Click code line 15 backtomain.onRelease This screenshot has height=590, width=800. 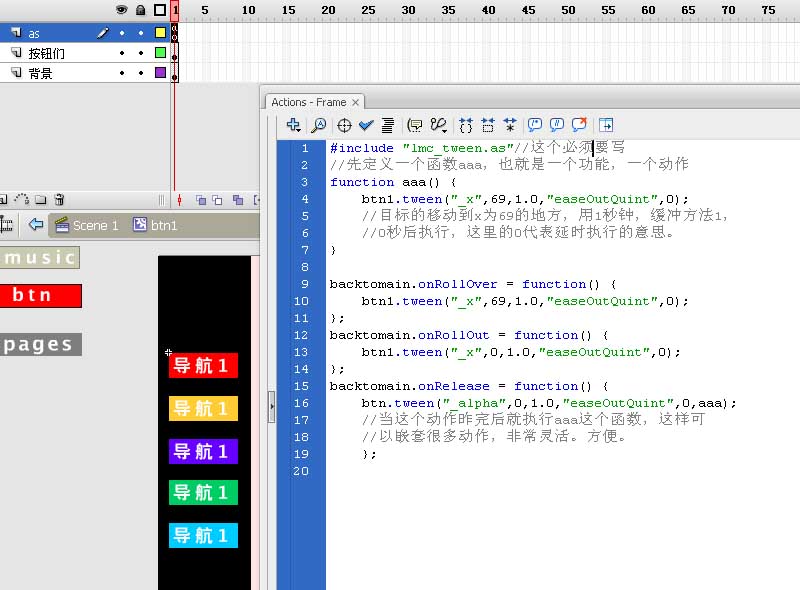tap(469, 386)
